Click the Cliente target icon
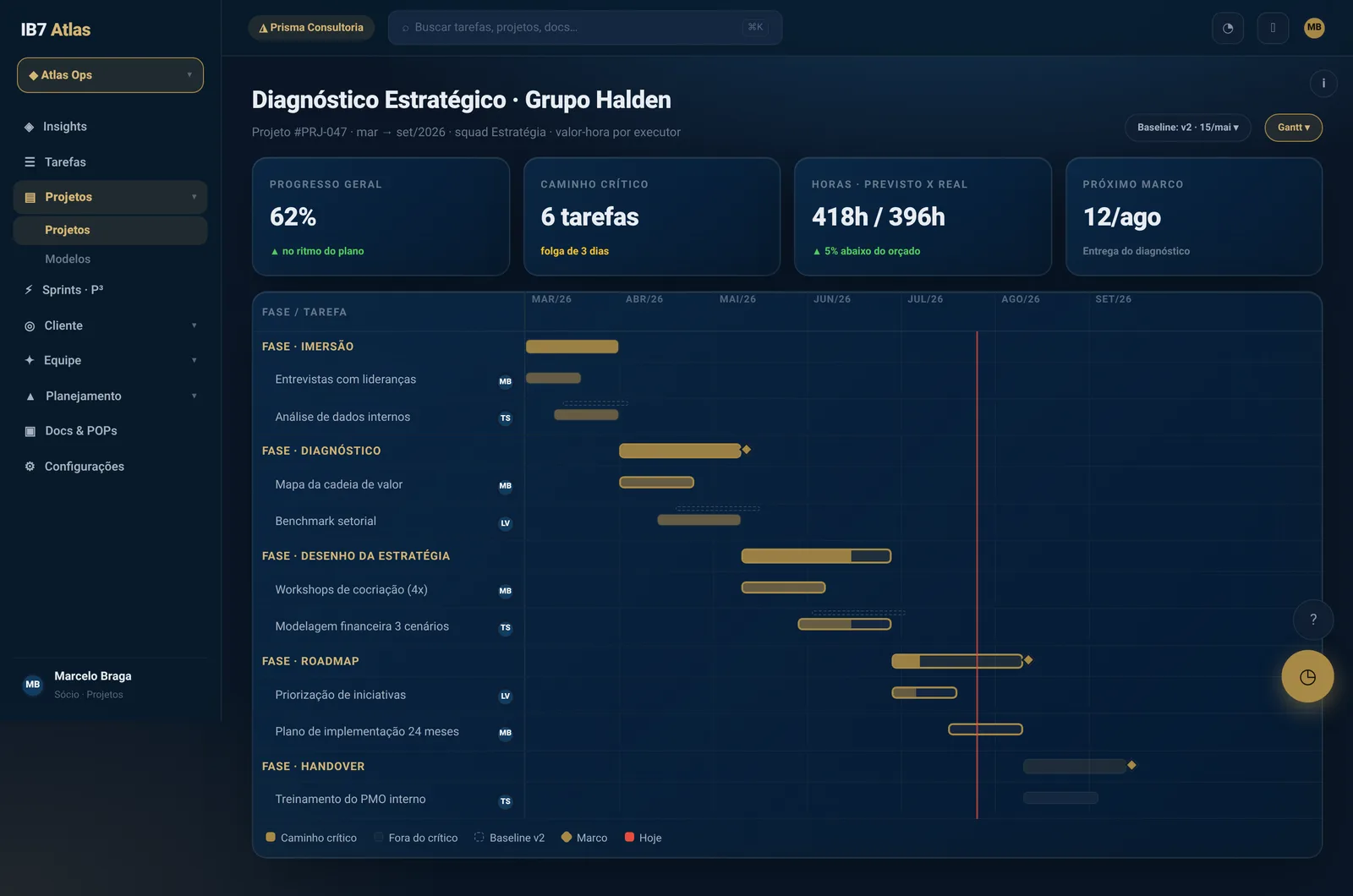The height and width of the screenshot is (896, 1353). 30,325
